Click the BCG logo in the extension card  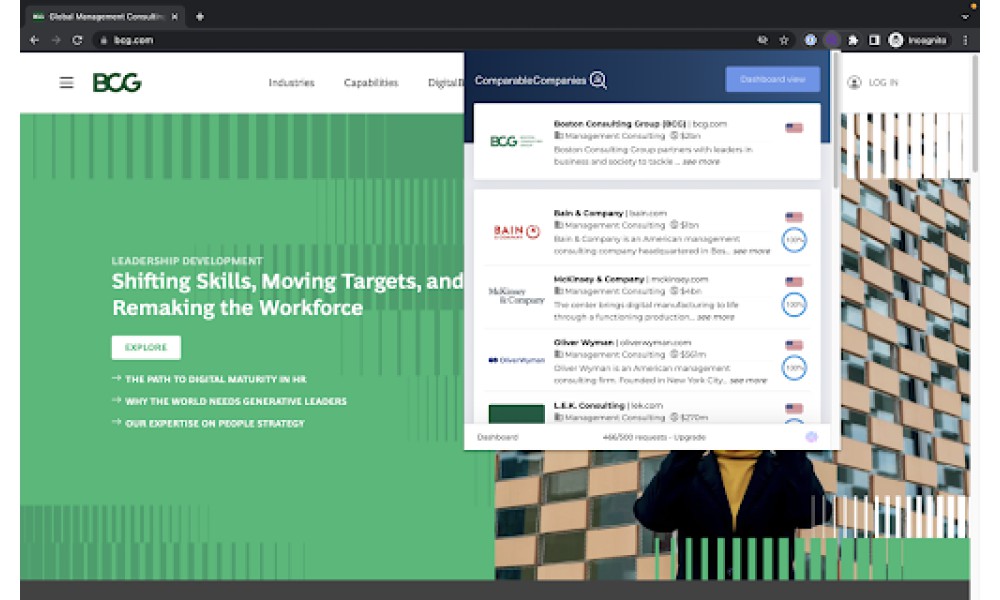coord(515,141)
